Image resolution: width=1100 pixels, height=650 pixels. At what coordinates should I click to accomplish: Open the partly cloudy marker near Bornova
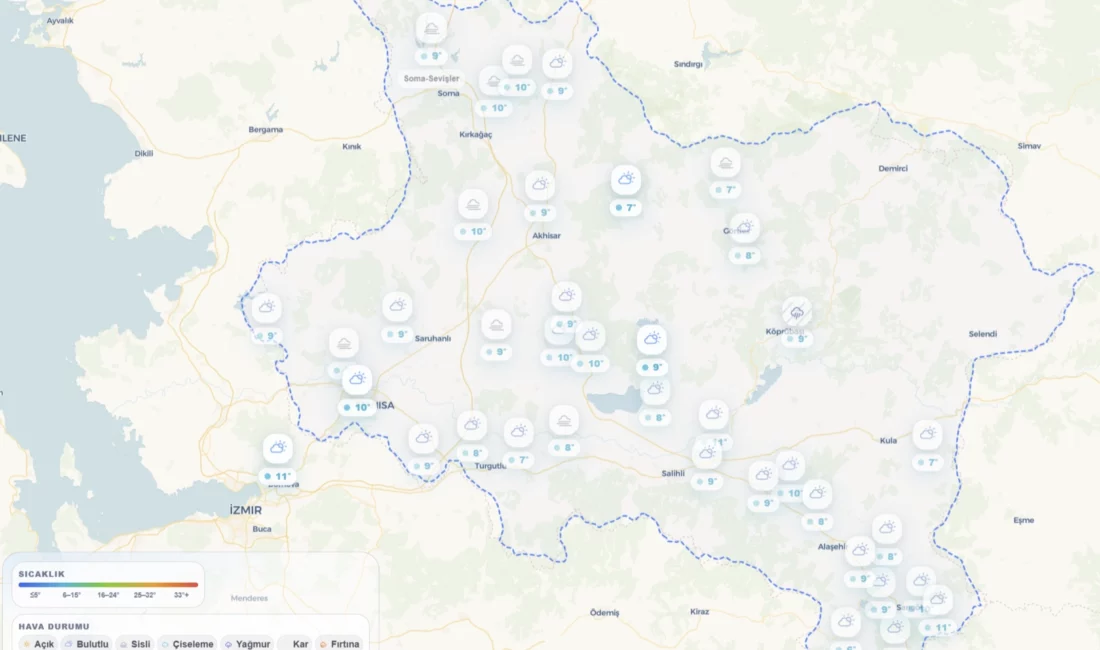pyautogui.click(x=278, y=449)
